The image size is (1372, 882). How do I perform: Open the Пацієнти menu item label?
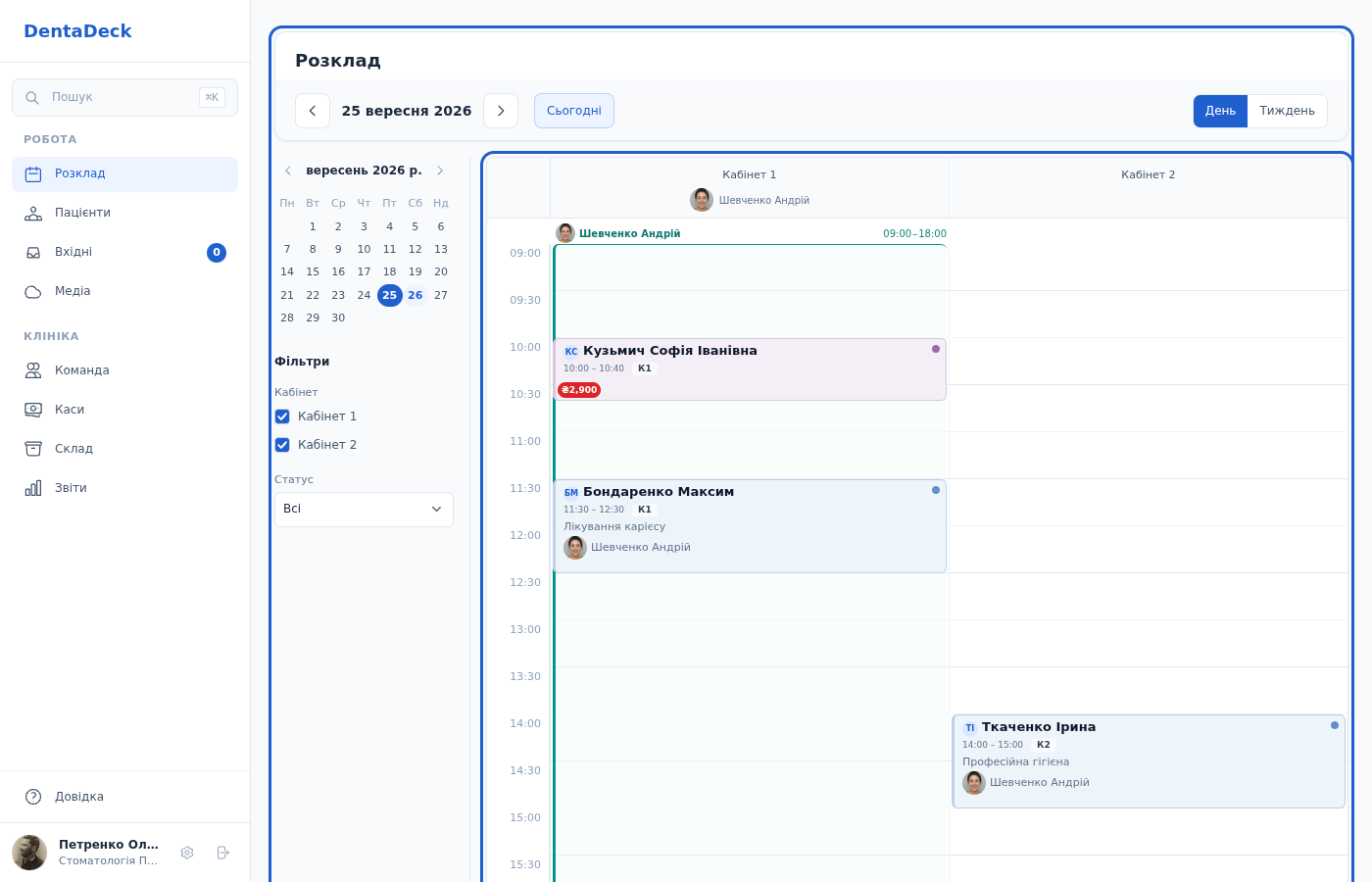82,213
